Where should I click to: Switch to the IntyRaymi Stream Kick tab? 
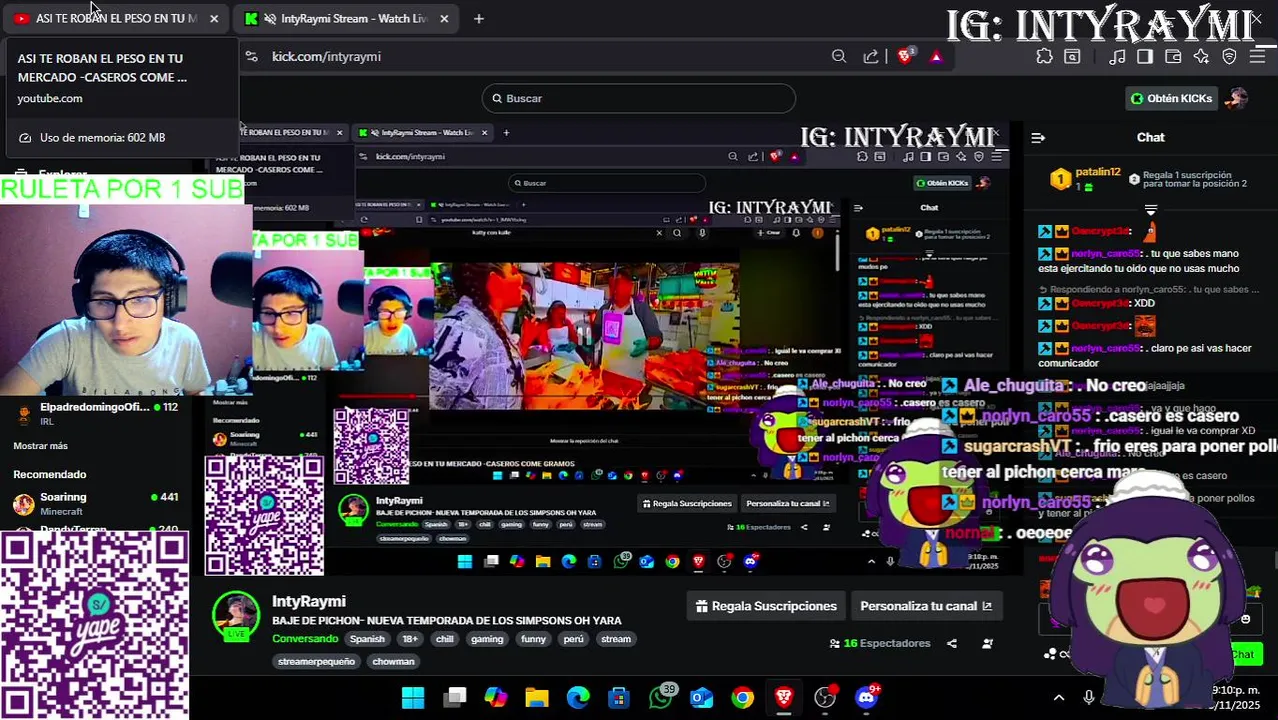(x=345, y=18)
